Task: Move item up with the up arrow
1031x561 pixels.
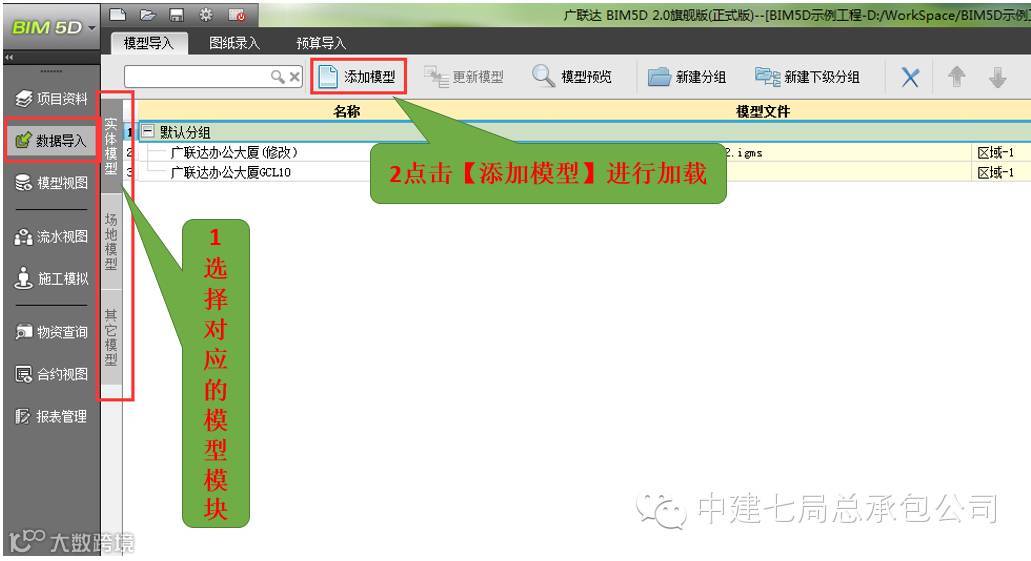Action: pos(957,77)
